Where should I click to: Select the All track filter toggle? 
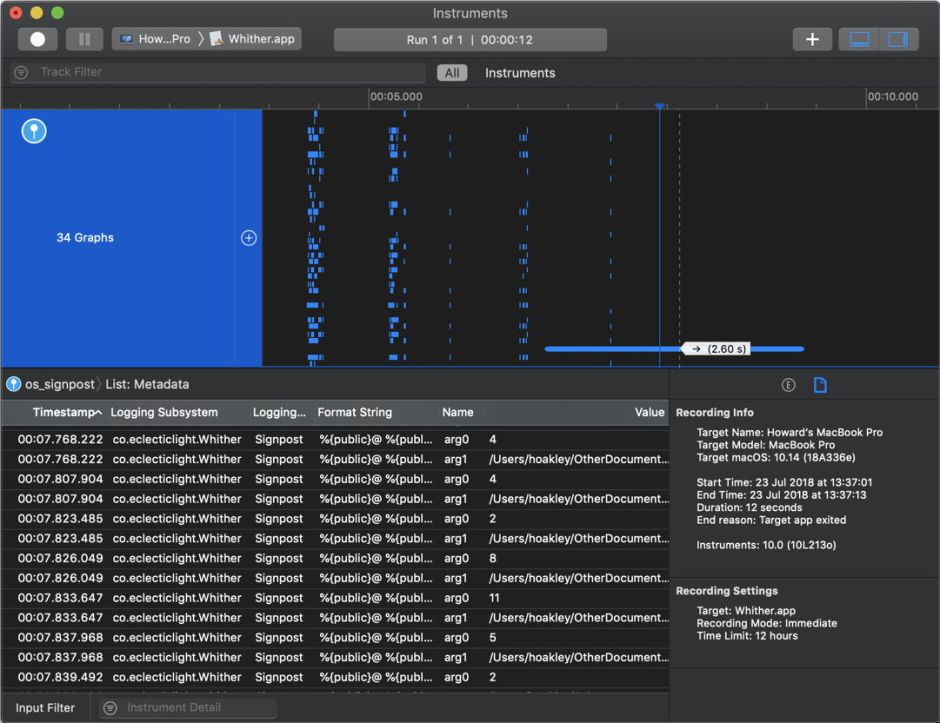452,73
